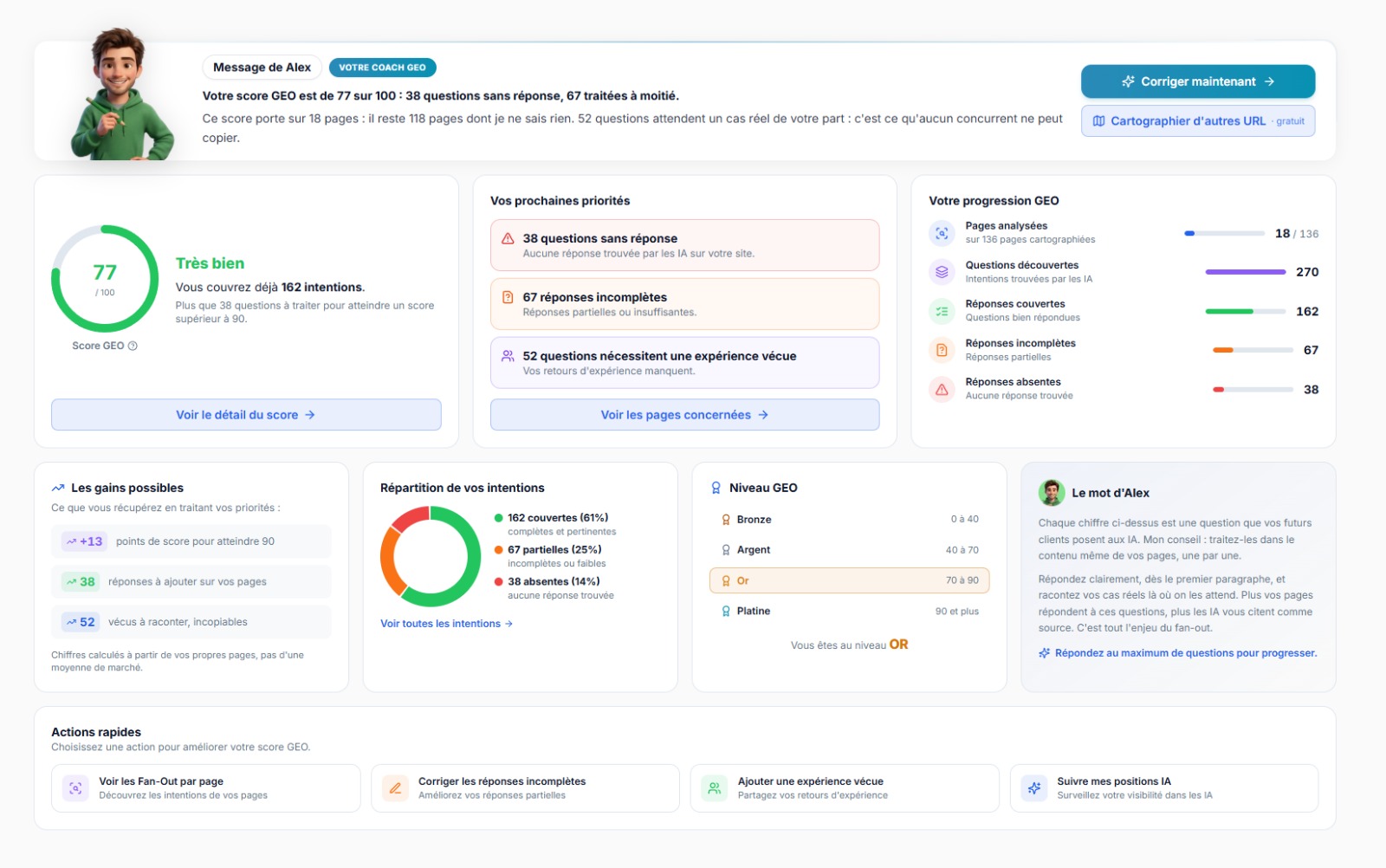Click Vous êtes au niveau OR text
The height and width of the screenshot is (868, 1386).
point(849,645)
